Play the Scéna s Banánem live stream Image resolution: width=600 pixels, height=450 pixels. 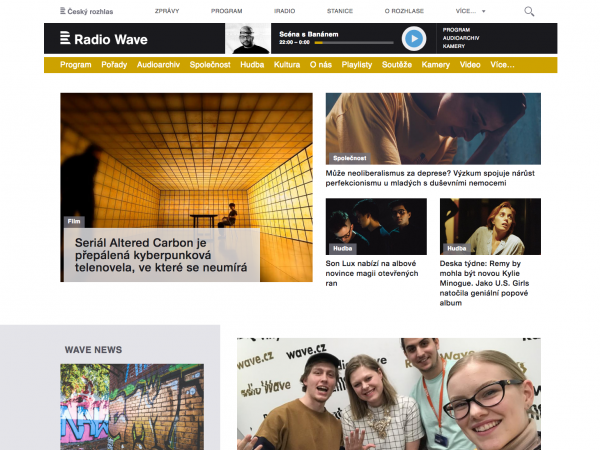tap(414, 39)
